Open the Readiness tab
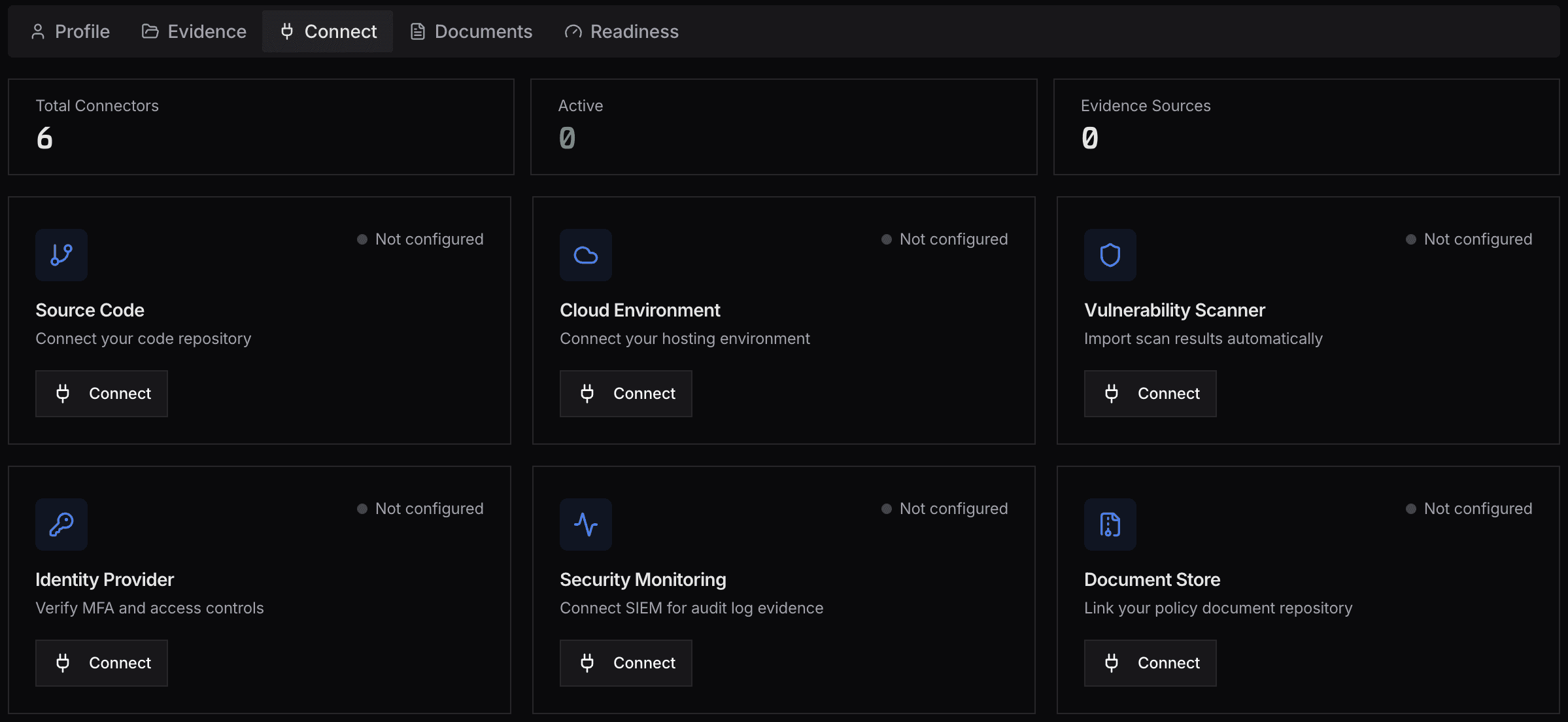The image size is (1568, 722). tap(621, 31)
